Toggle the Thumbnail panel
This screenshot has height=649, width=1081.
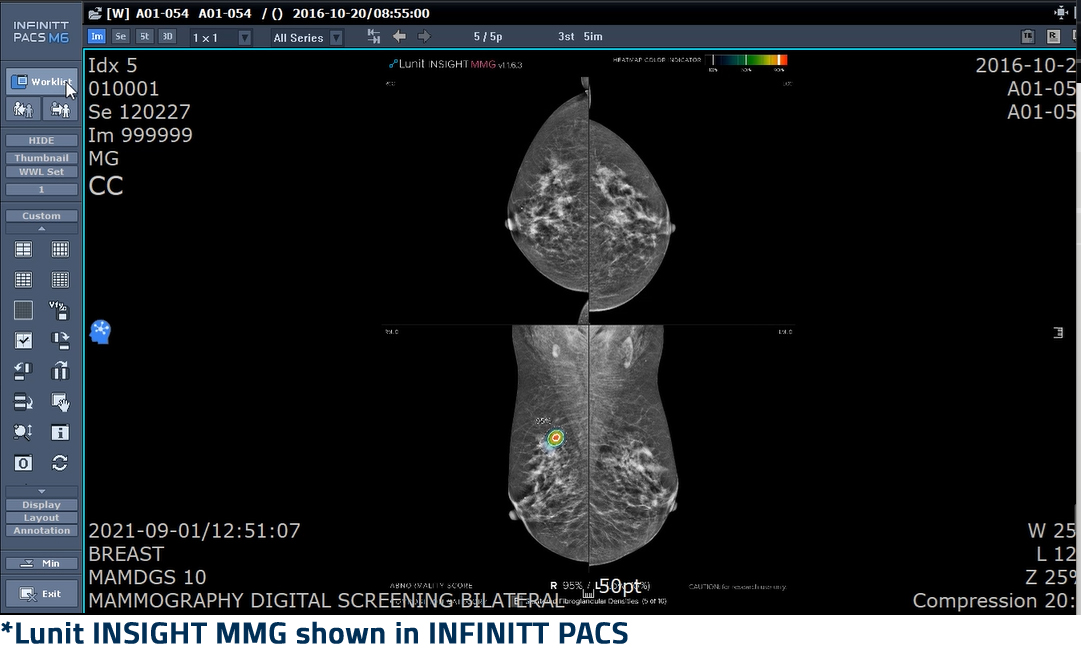click(x=41, y=158)
